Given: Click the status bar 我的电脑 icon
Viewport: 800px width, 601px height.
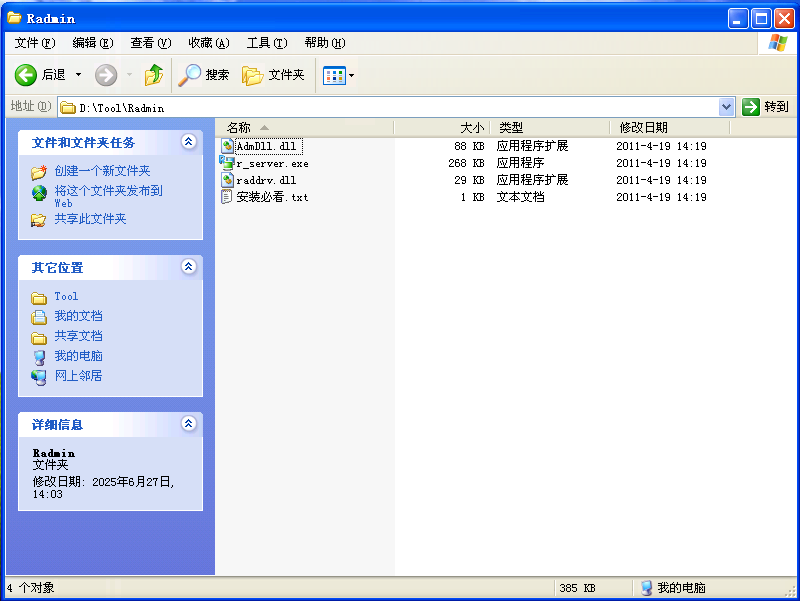Looking at the screenshot, I should [646, 588].
